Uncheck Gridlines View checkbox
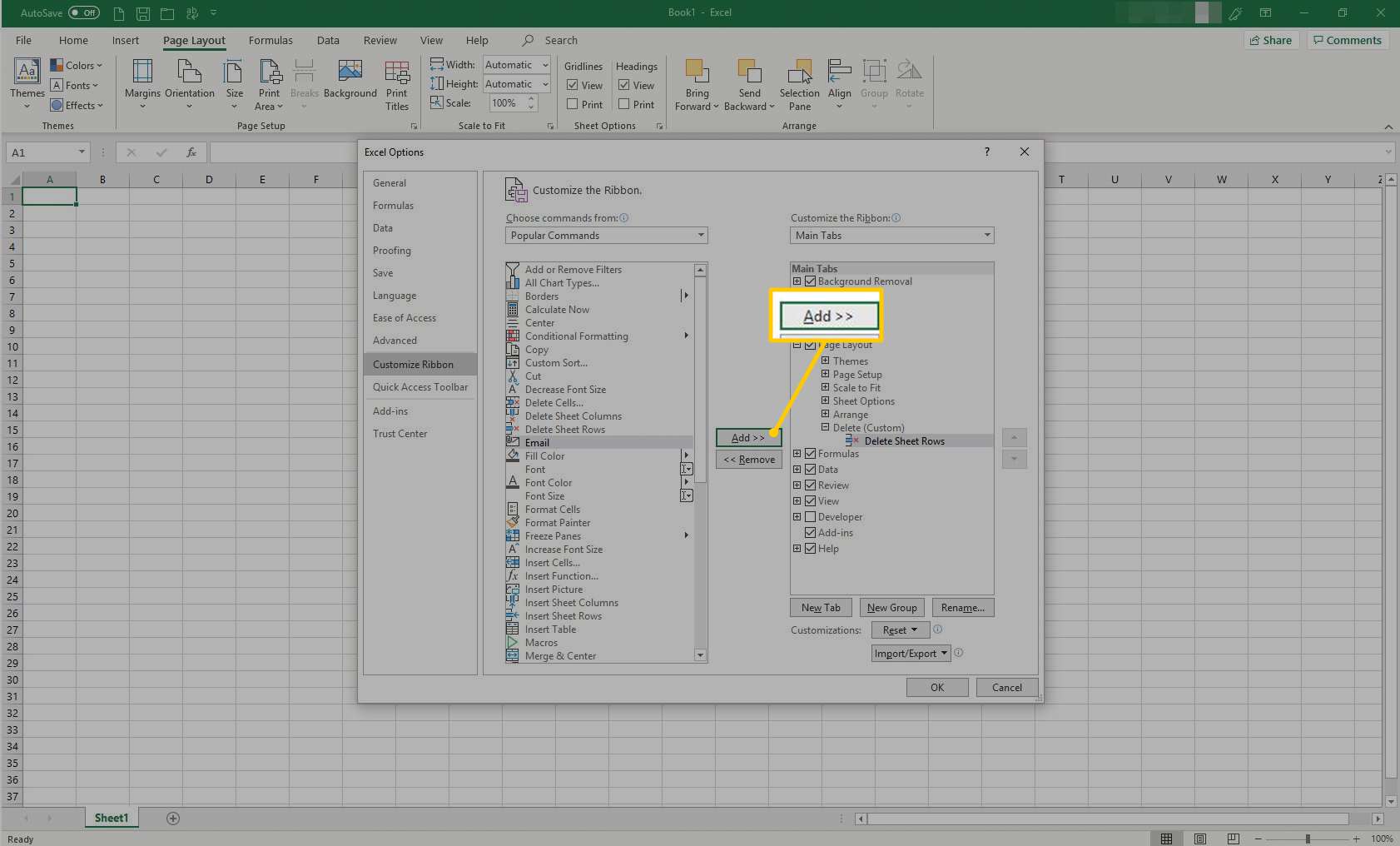Image resolution: width=1400 pixels, height=846 pixels. coord(573,85)
